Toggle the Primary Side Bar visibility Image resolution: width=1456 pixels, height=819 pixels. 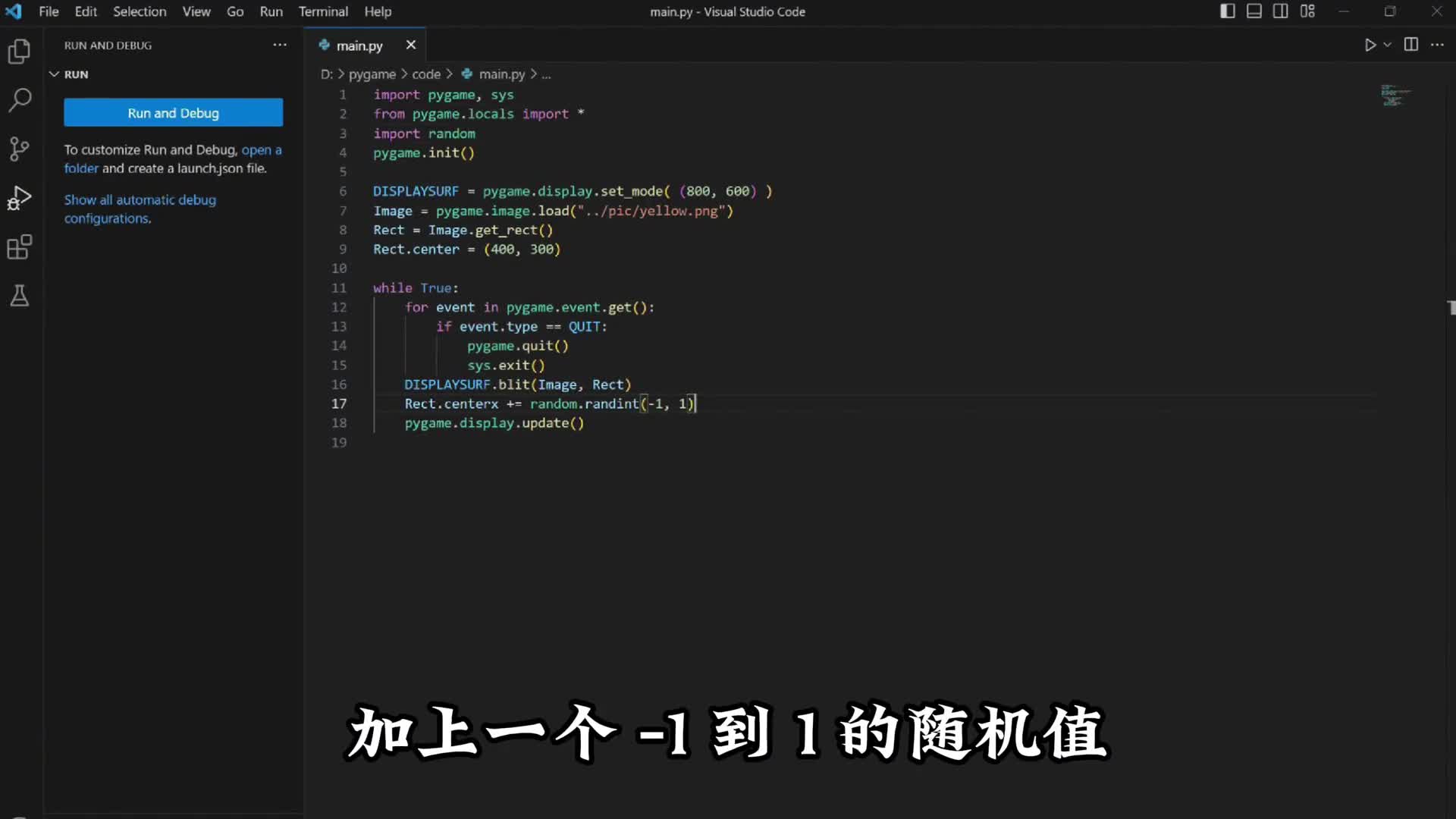[x=1226, y=11]
